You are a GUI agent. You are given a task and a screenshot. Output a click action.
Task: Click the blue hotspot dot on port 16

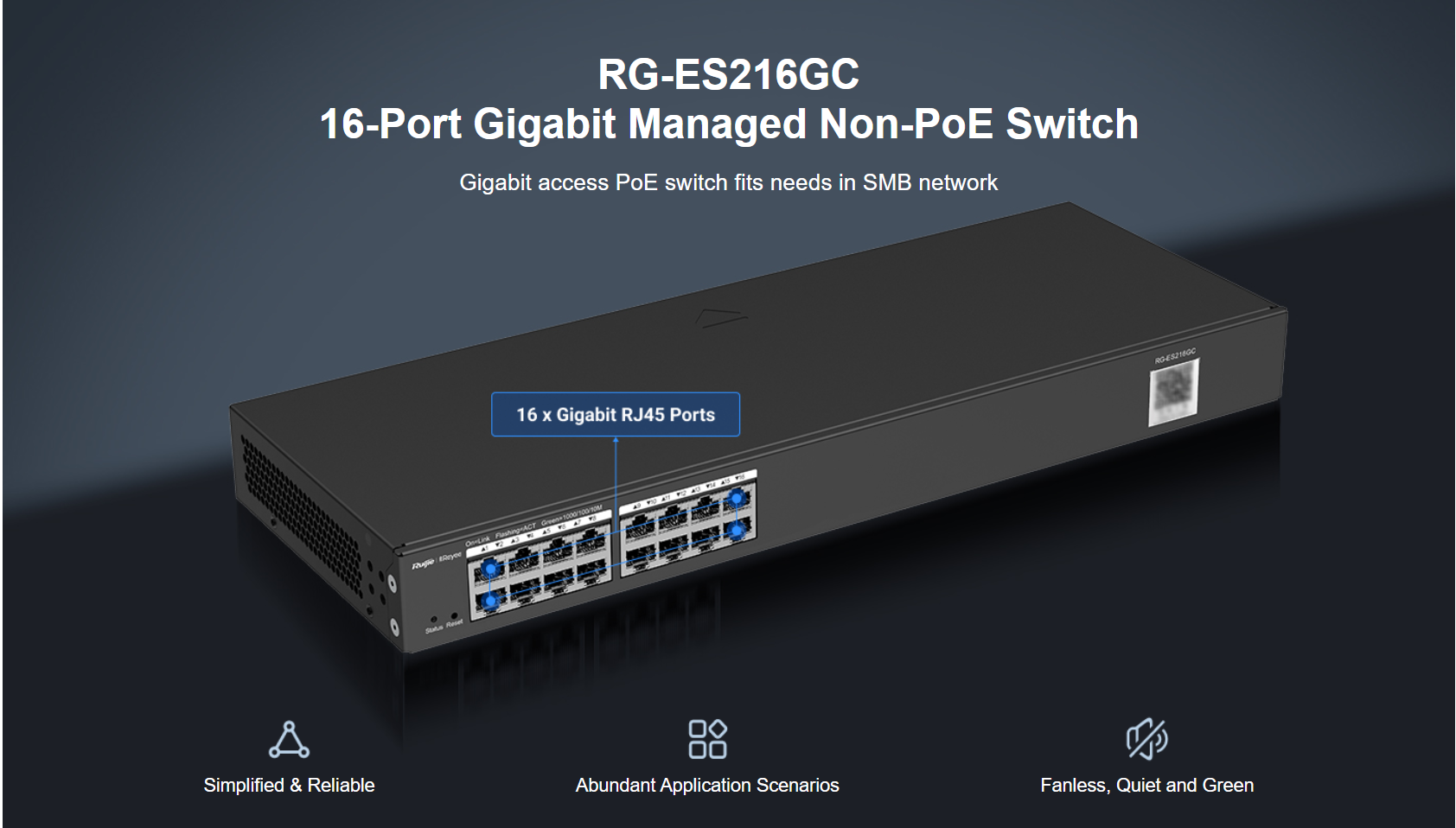tap(737, 529)
